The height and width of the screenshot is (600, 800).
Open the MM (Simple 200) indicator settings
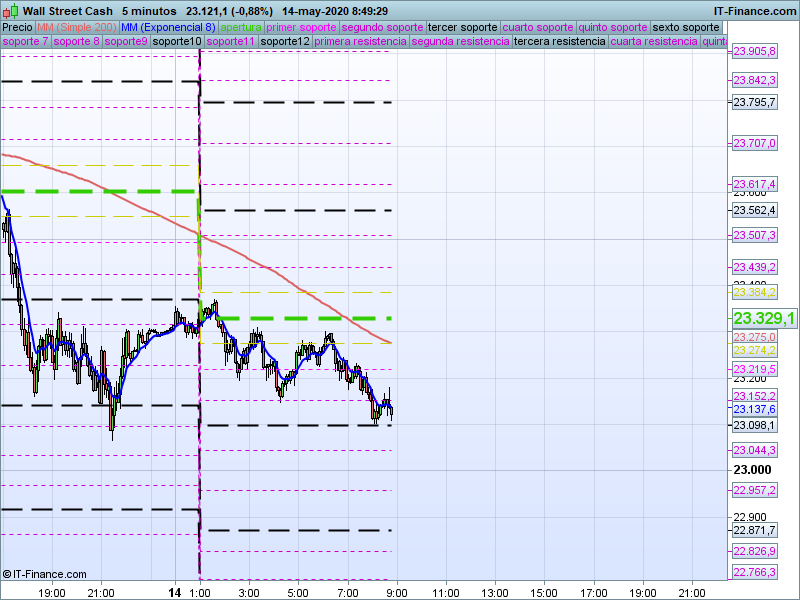(x=77, y=28)
